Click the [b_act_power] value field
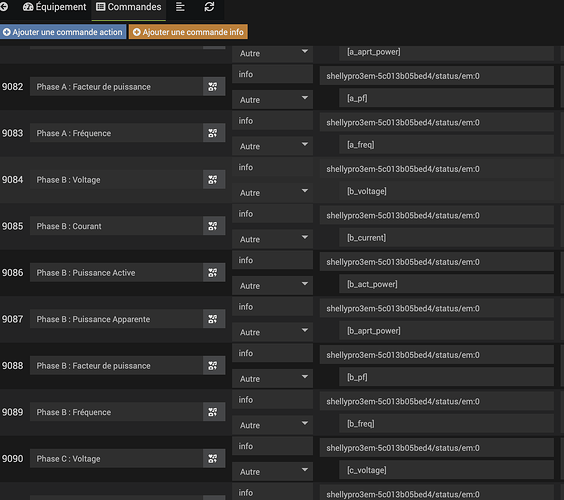564x500 pixels. (446, 284)
